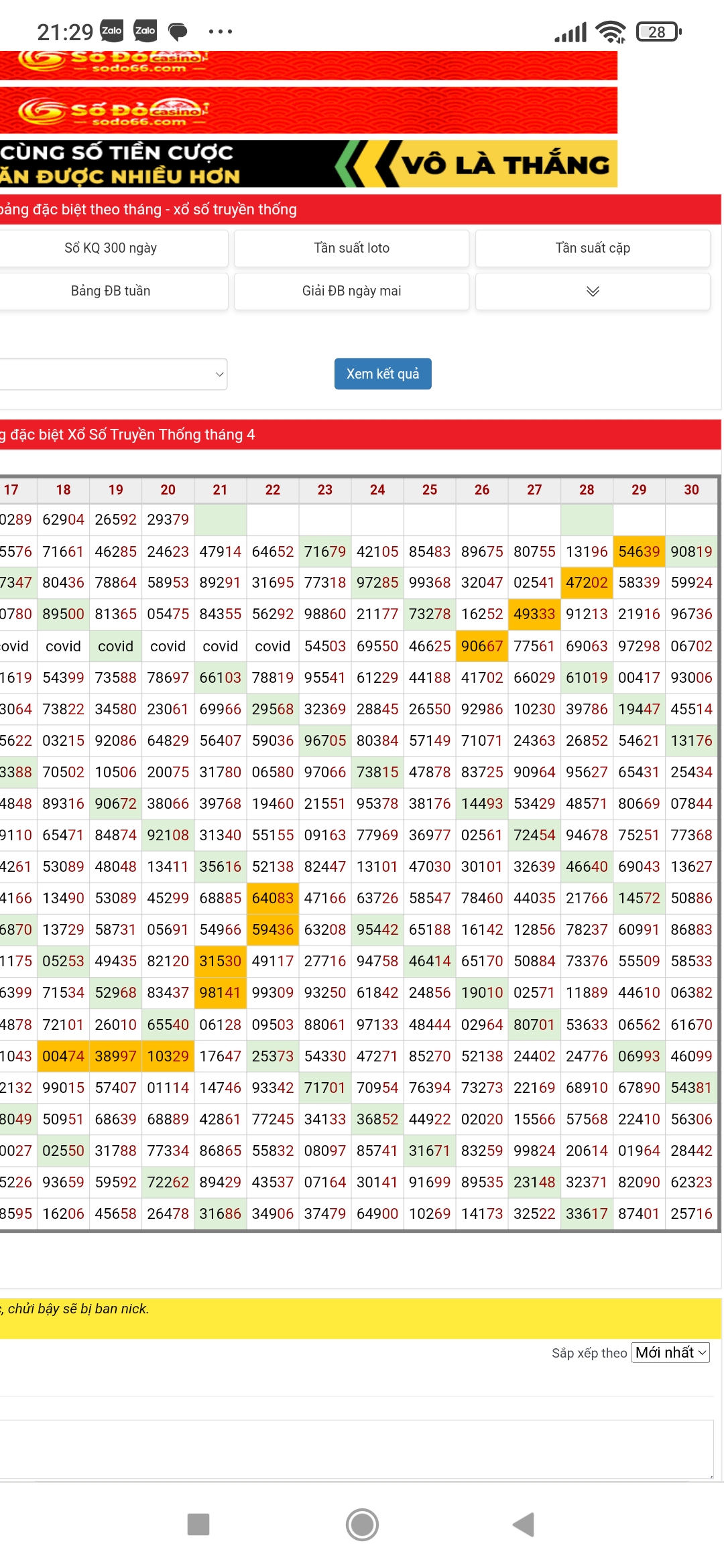
Task: Expand more options with chevron button
Action: (593, 291)
